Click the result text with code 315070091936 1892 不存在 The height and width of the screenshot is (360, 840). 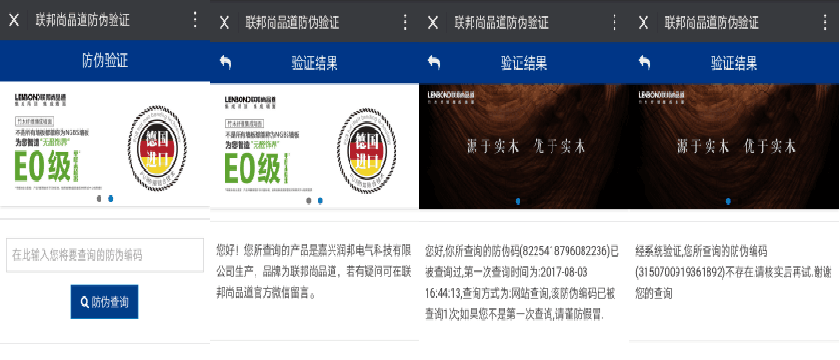[733, 272]
